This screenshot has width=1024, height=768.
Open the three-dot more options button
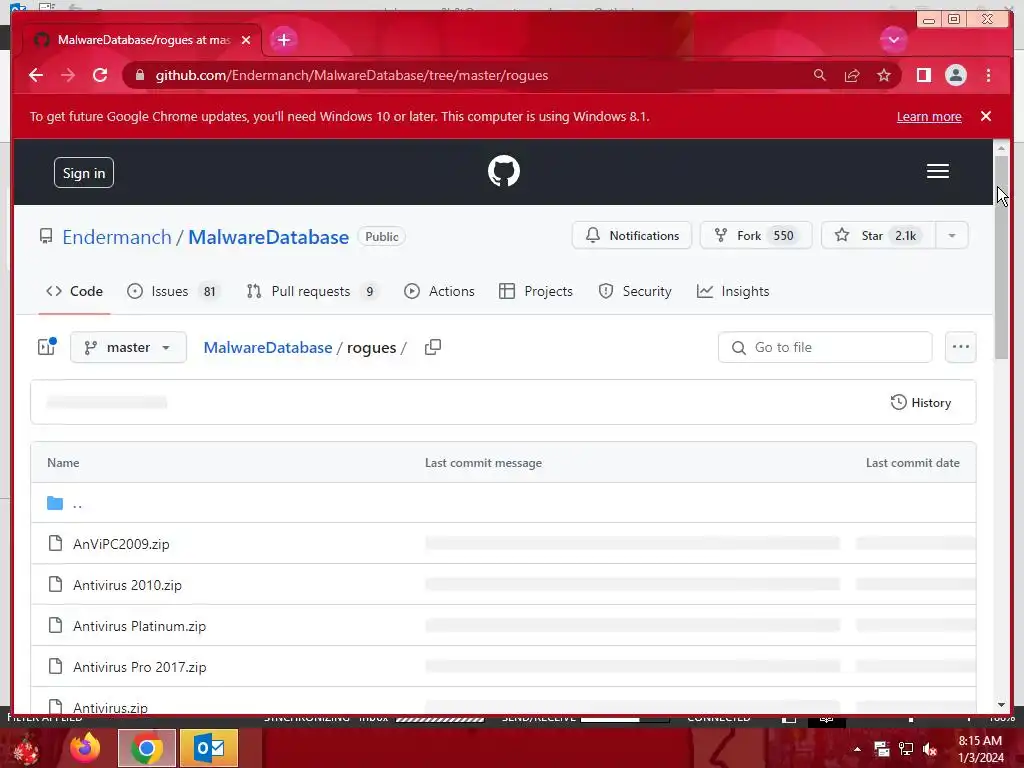pos(960,347)
